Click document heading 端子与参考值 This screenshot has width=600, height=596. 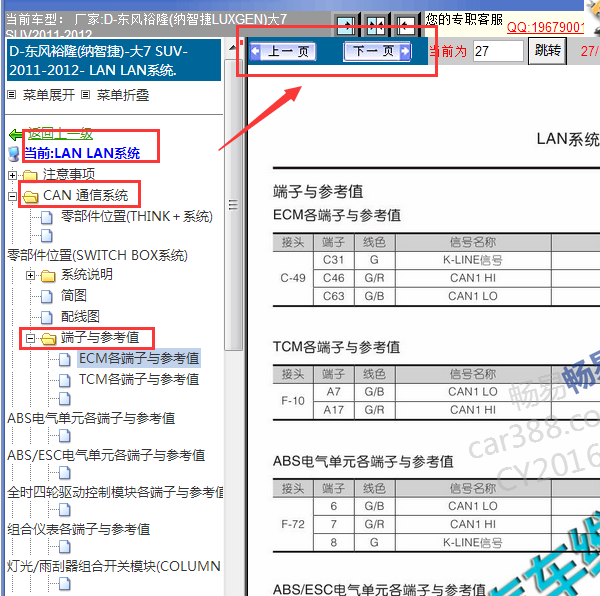tap(318, 192)
